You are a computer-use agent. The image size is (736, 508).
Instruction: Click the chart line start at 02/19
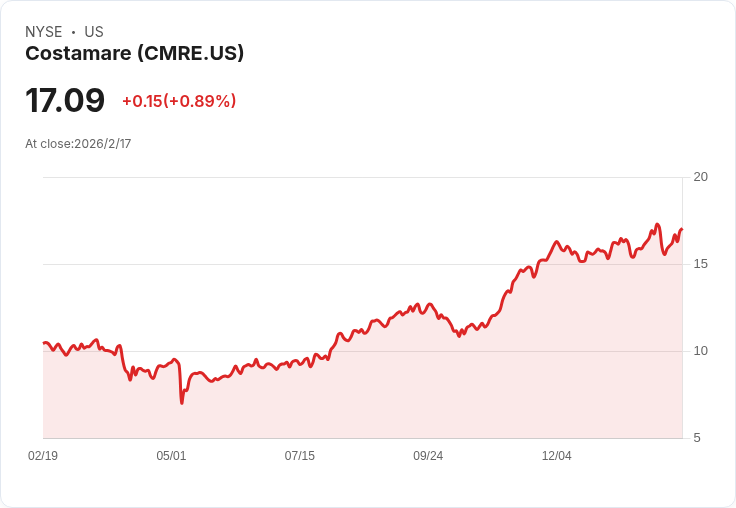[44, 343]
